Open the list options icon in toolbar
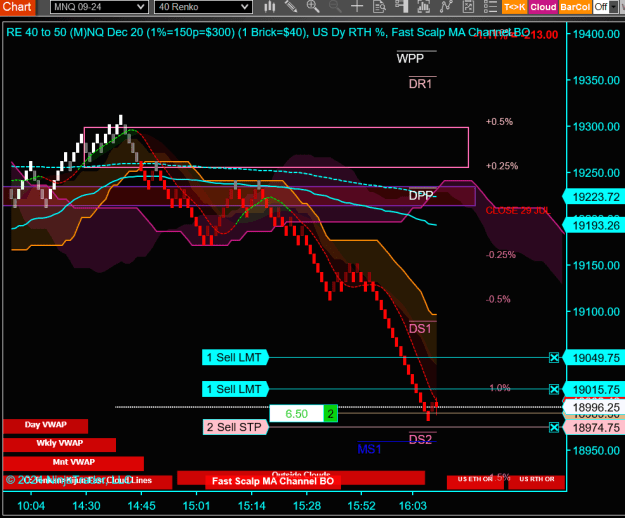 [490, 6]
